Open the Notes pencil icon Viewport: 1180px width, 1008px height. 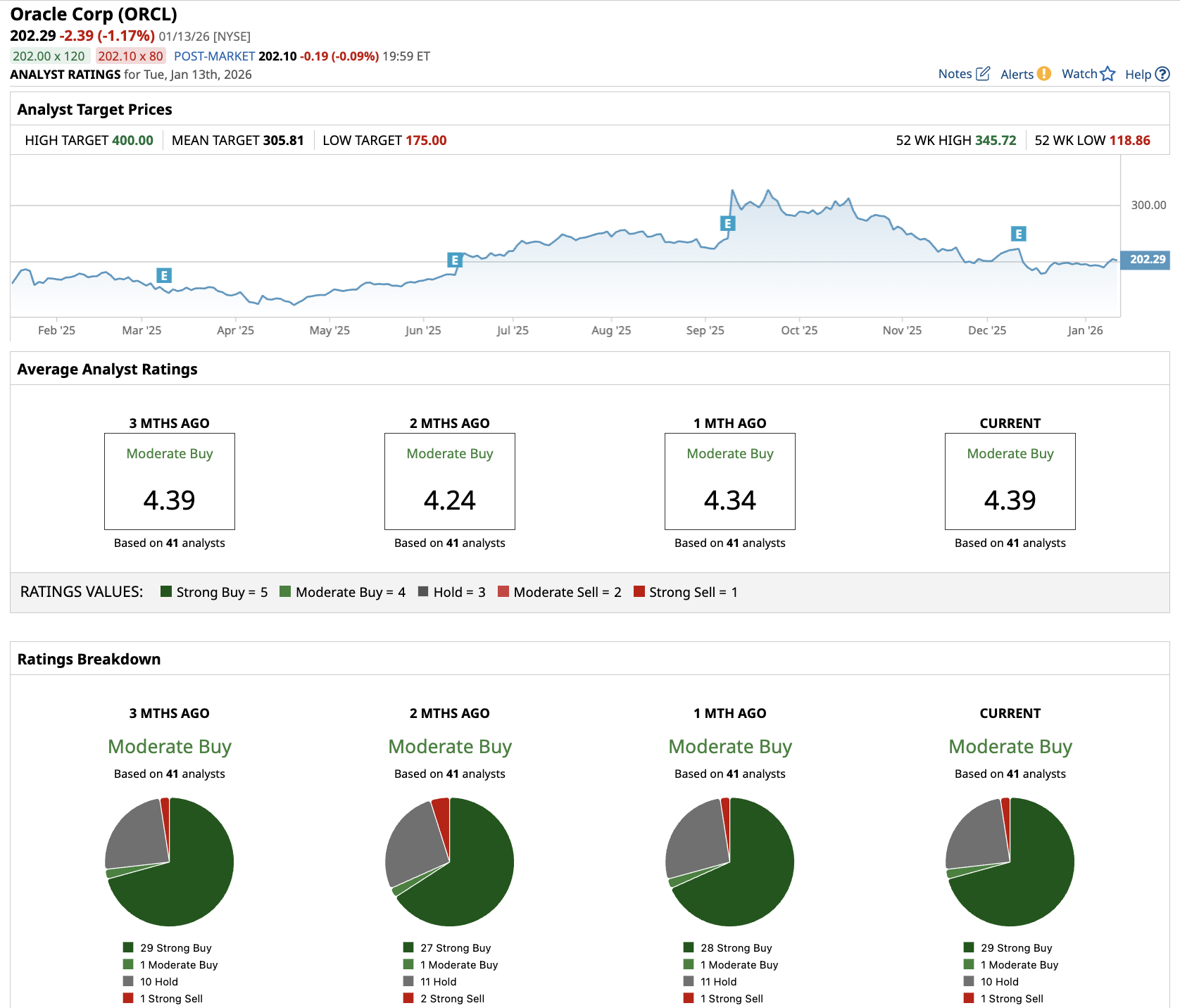coord(983,74)
